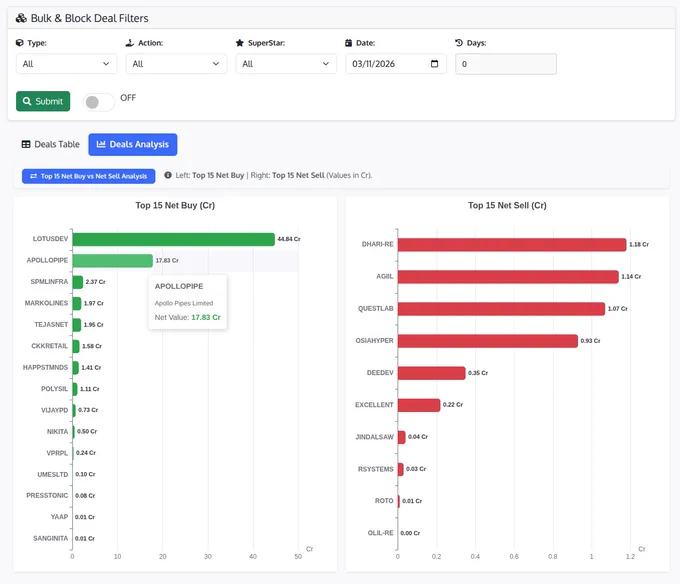The width and height of the screenshot is (680, 584).
Task: Click the YAAP axis label
Action: point(59,517)
